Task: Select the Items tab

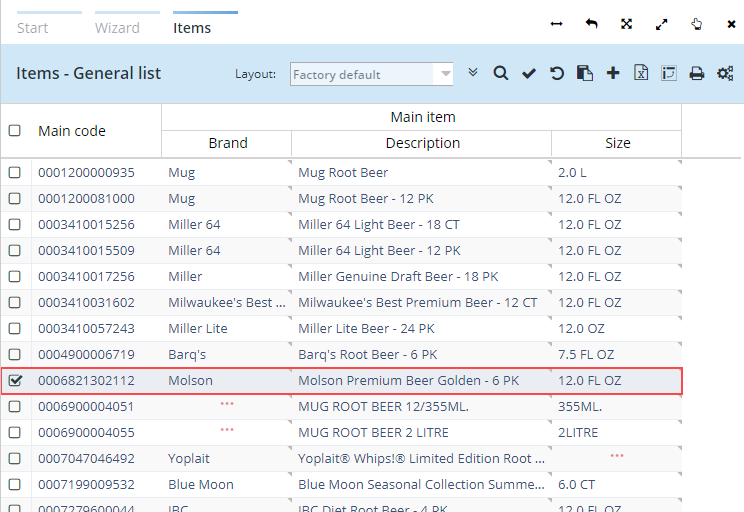Action: pyautogui.click(x=192, y=28)
